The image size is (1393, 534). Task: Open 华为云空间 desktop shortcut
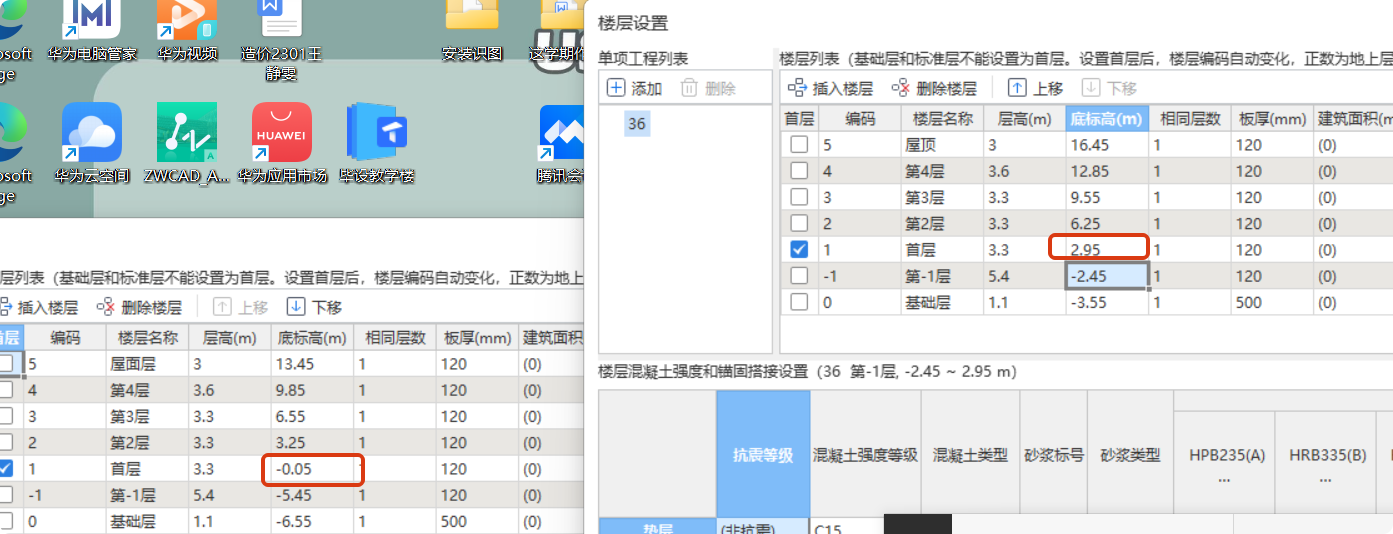point(92,144)
